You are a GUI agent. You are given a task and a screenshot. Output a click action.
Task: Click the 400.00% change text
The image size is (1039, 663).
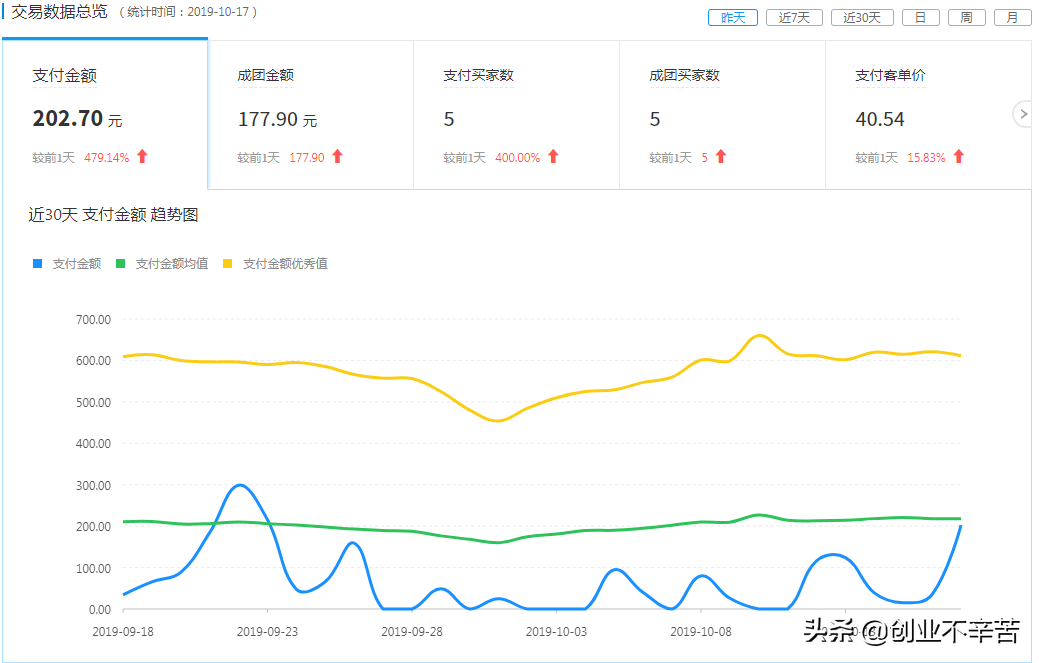point(518,158)
